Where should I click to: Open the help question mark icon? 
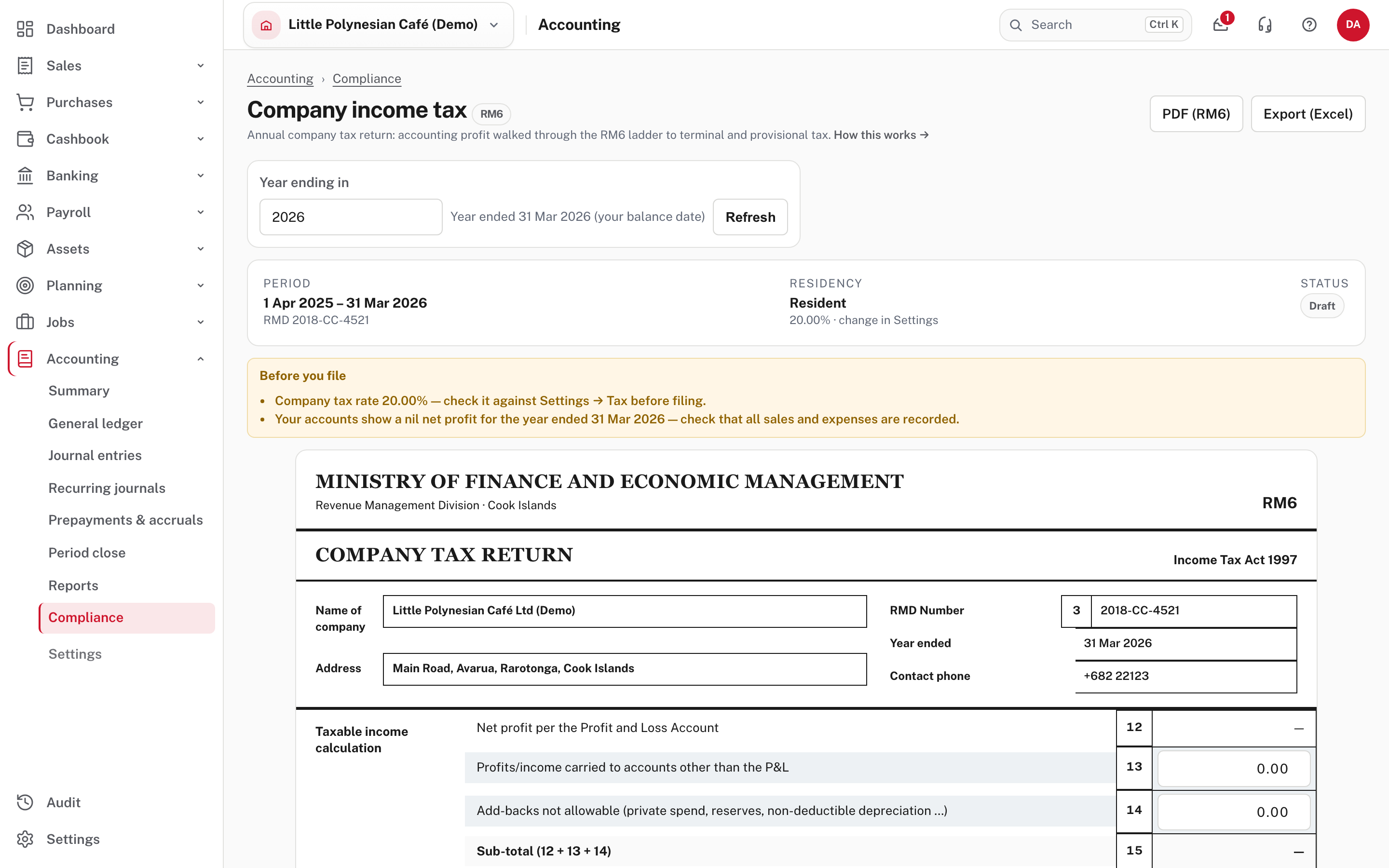1309,25
